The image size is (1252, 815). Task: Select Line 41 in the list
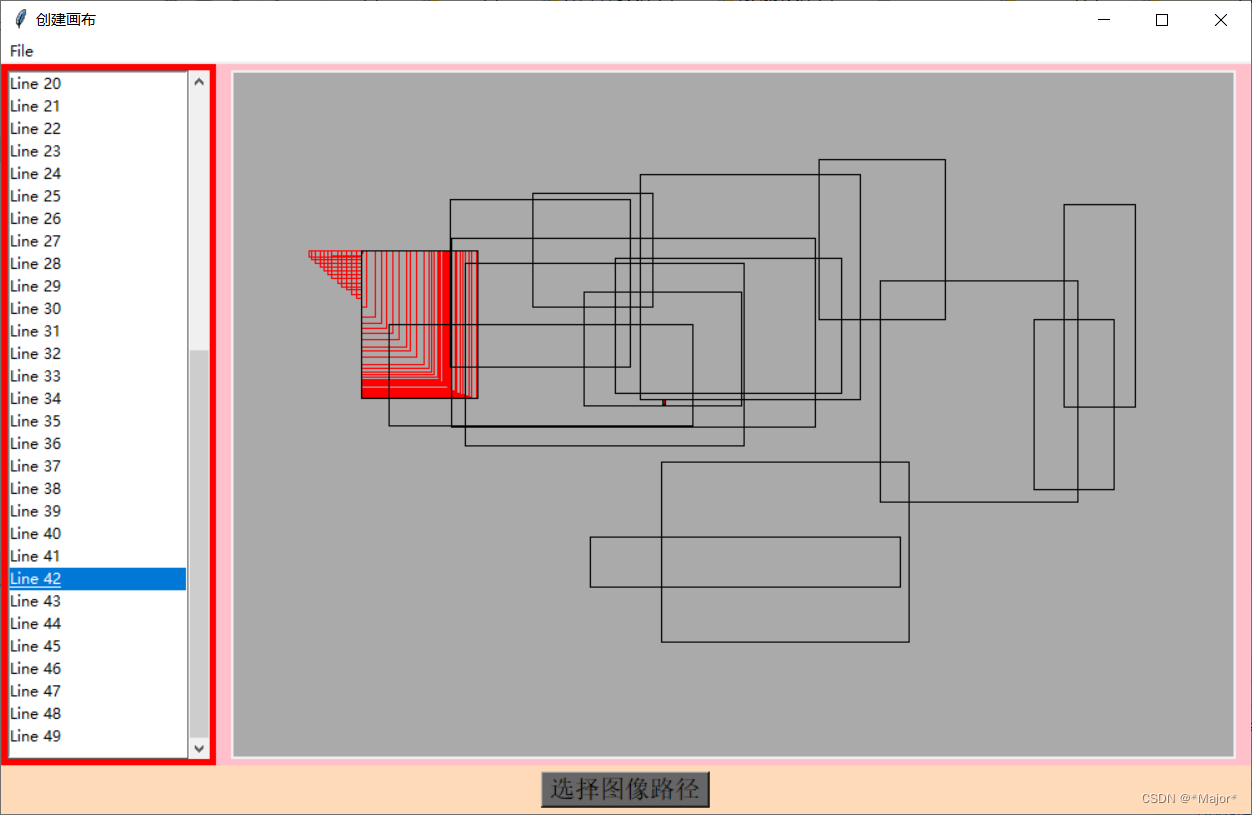tap(97, 556)
